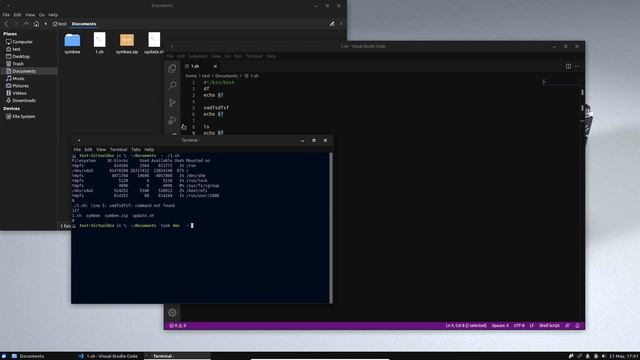Open Edit menu in Terminal window
Screen dimensions: 640x360
[88, 149]
